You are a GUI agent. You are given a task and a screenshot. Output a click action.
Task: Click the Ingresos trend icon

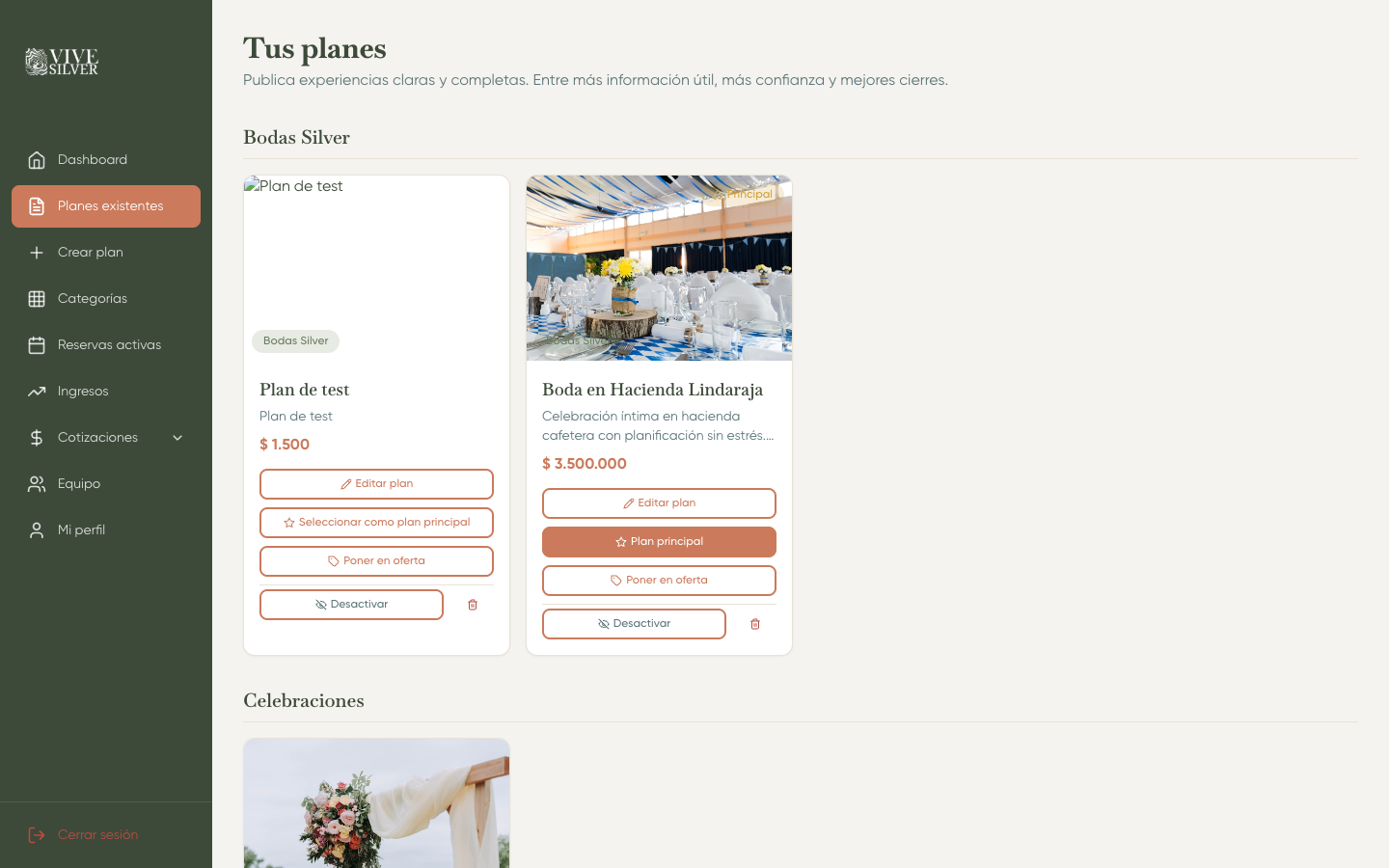tap(37, 392)
